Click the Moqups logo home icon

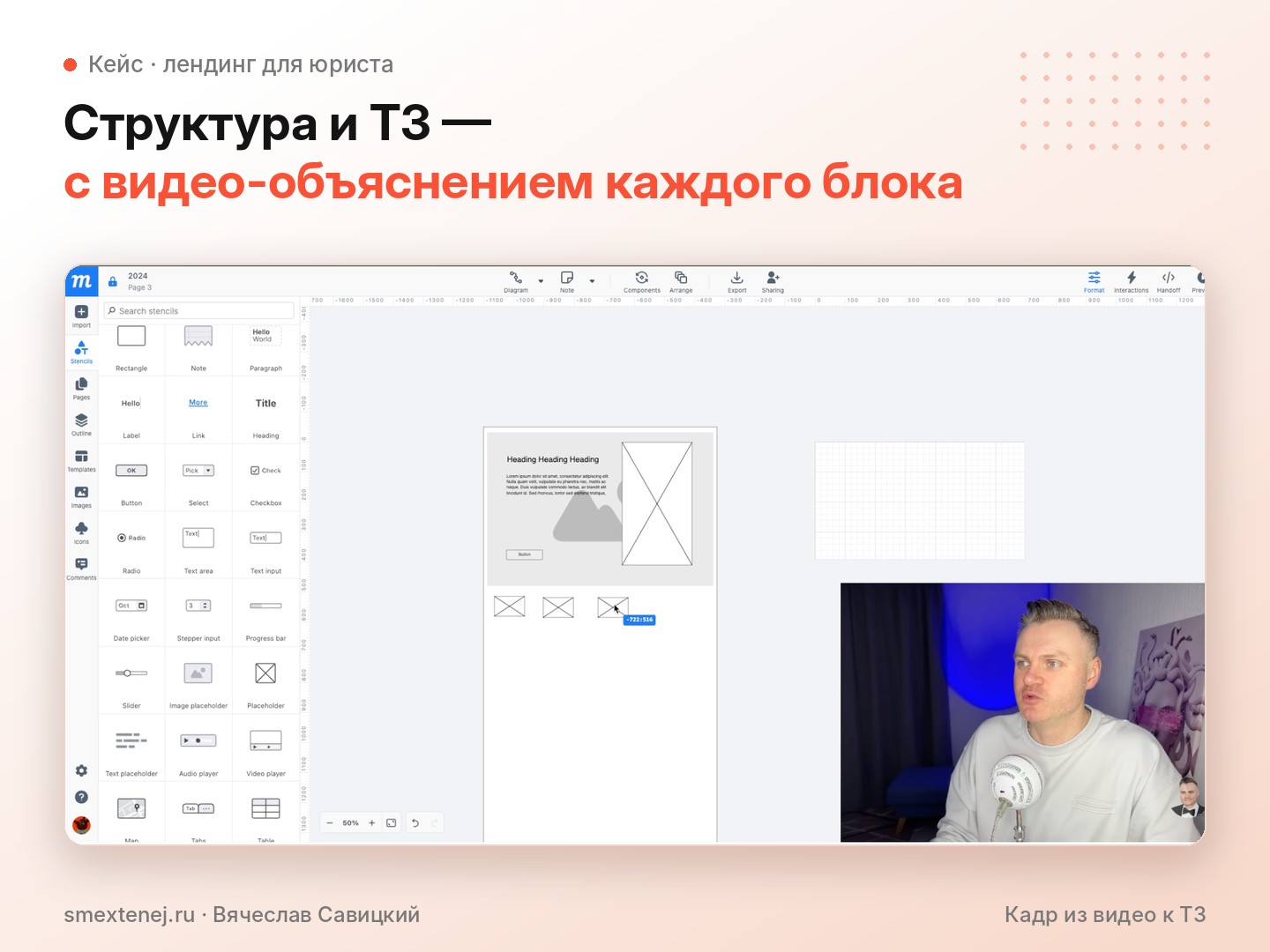click(81, 281)
